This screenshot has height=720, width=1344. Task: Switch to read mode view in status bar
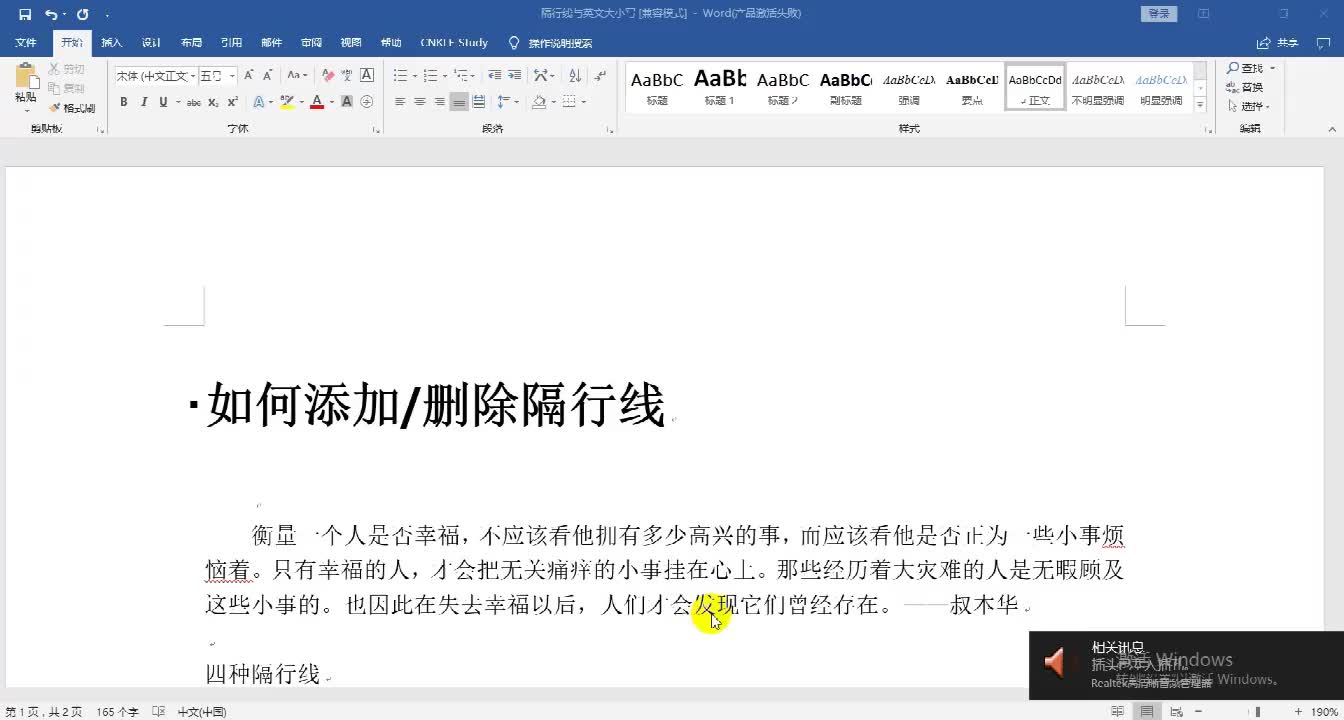point(1117,712)
